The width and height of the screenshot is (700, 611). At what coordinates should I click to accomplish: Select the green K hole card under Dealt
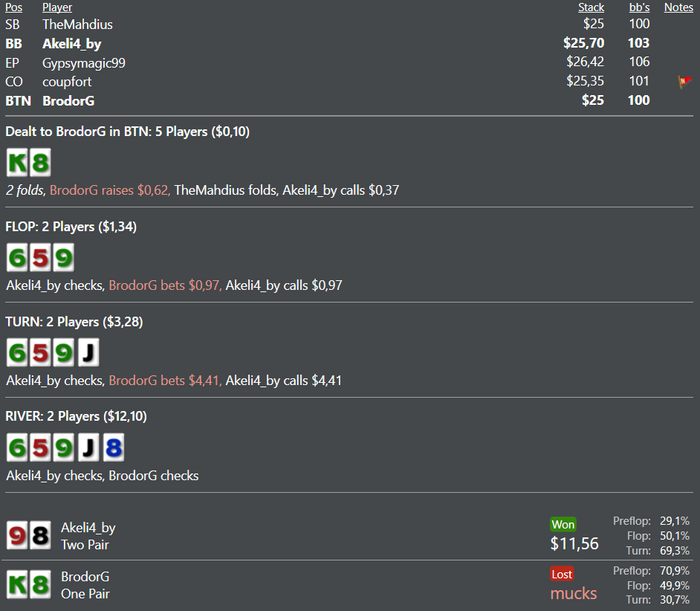click(x=17, y=162)
